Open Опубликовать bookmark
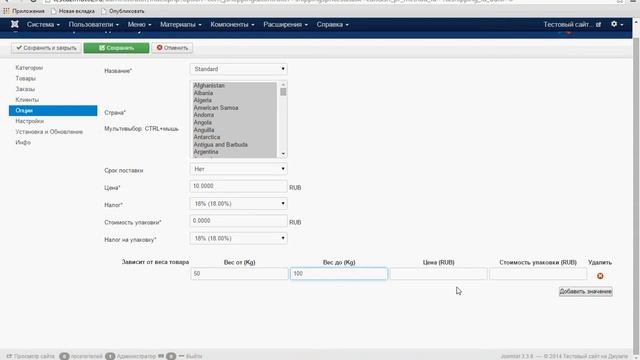The image size is (640, 360). tap(123, 11)
